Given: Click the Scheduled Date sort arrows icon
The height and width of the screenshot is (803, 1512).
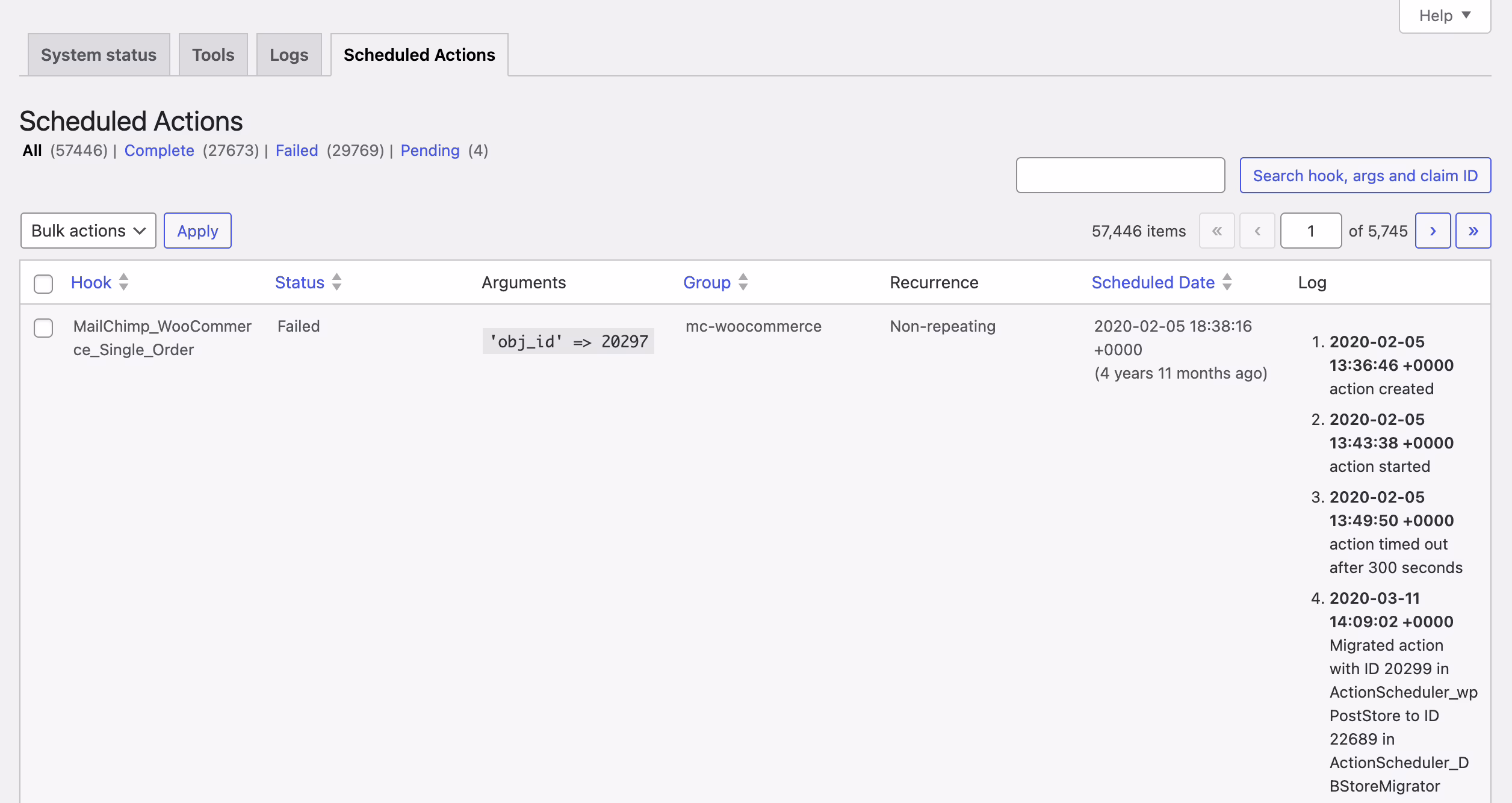Looking at the screenshot, I should (x=1227, y=282).
